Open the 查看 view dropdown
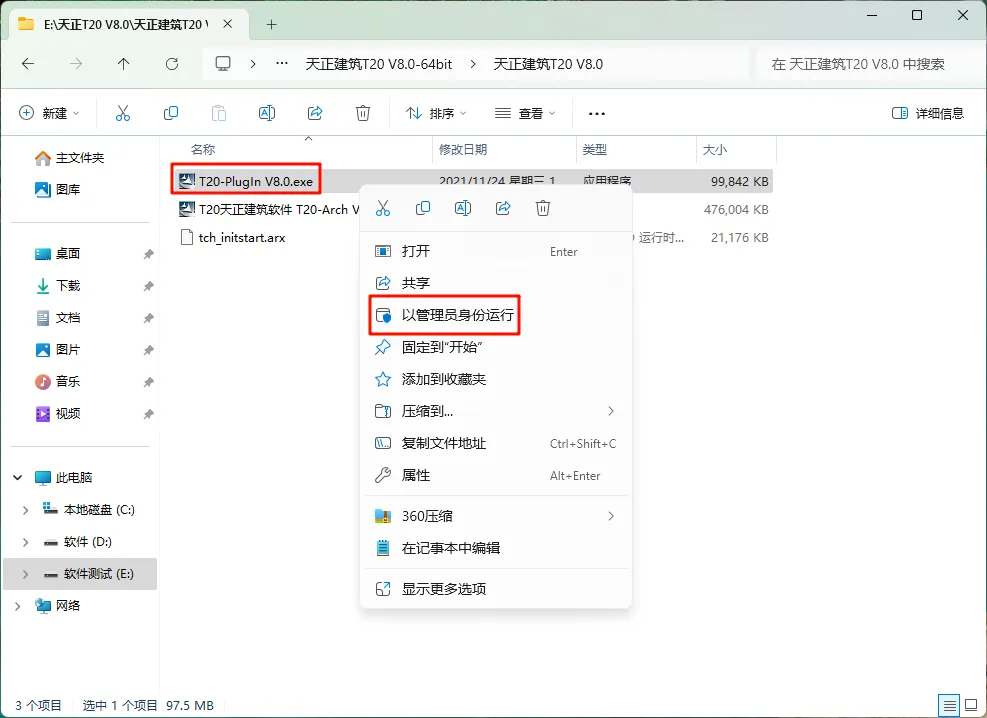Viewport: 987px width, 718px height. point(525,113)
